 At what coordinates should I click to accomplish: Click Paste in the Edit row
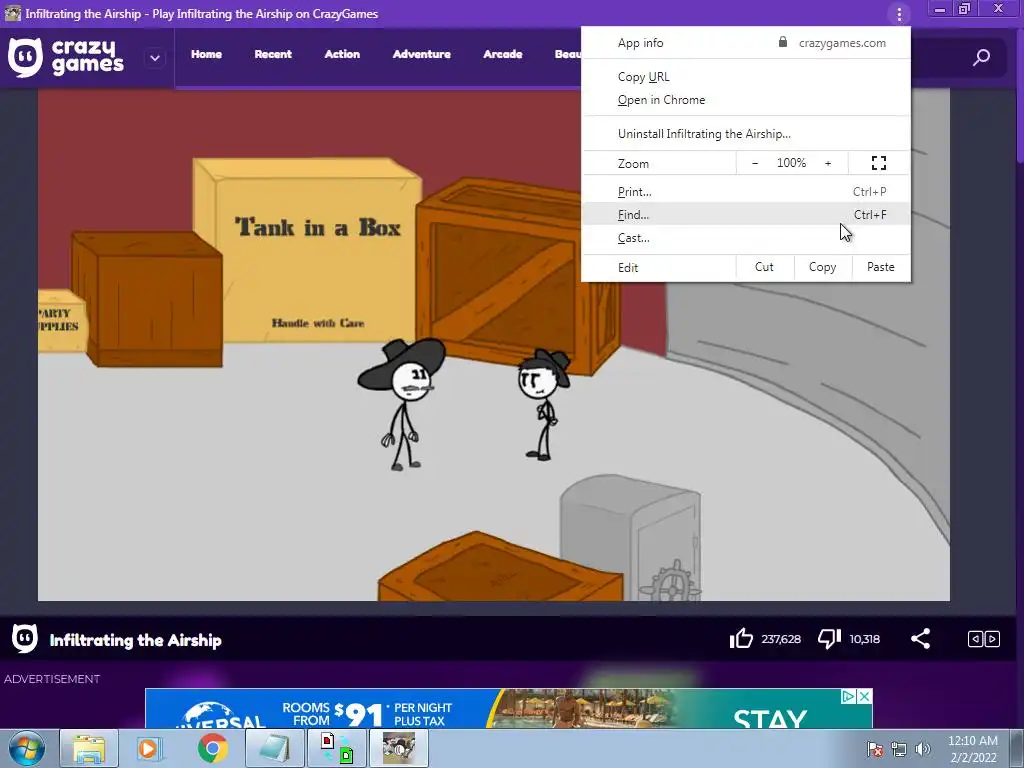(881, 267)
